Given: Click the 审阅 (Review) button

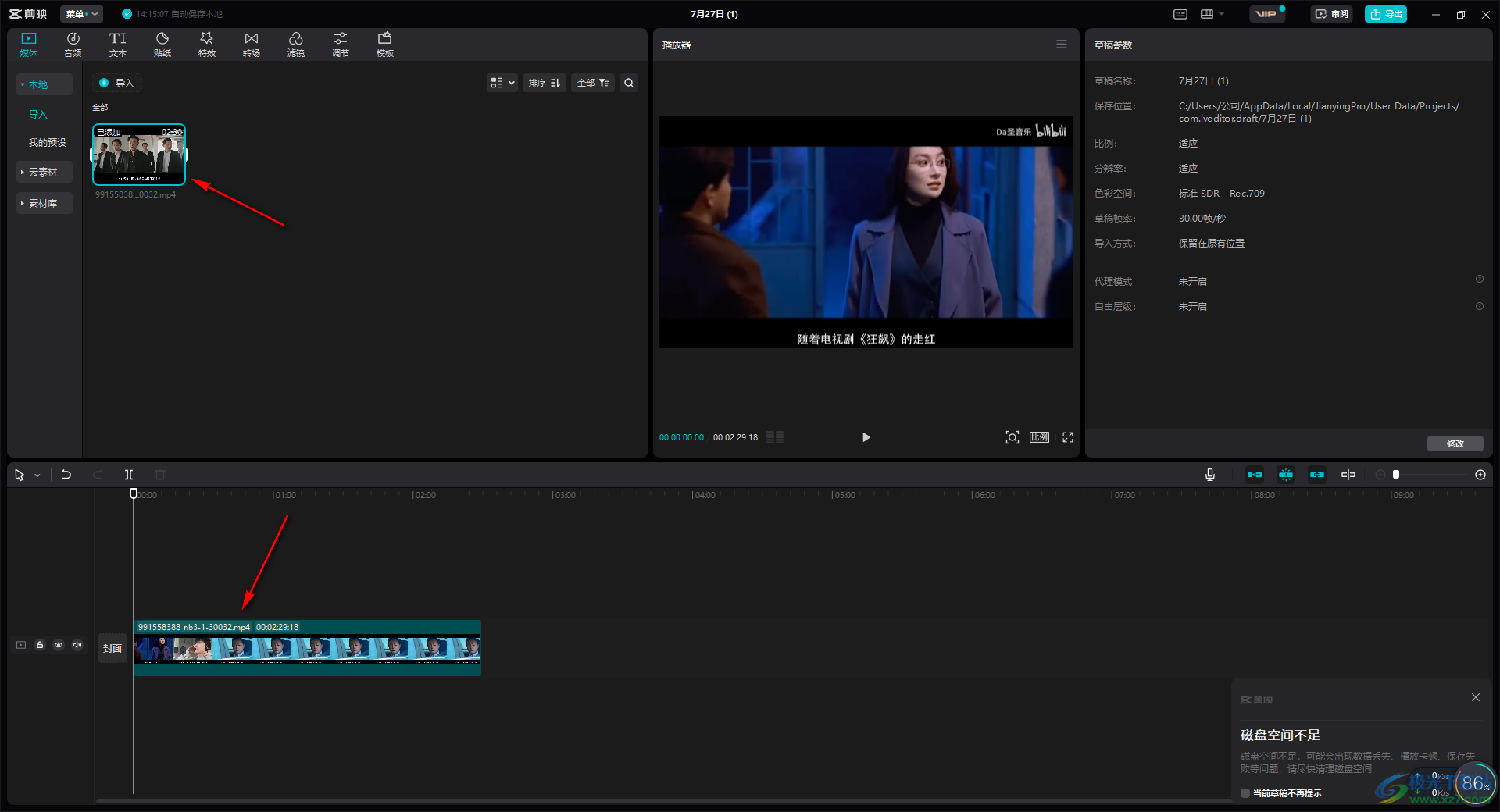Looking at the screenshot, I should [1332, 14].
